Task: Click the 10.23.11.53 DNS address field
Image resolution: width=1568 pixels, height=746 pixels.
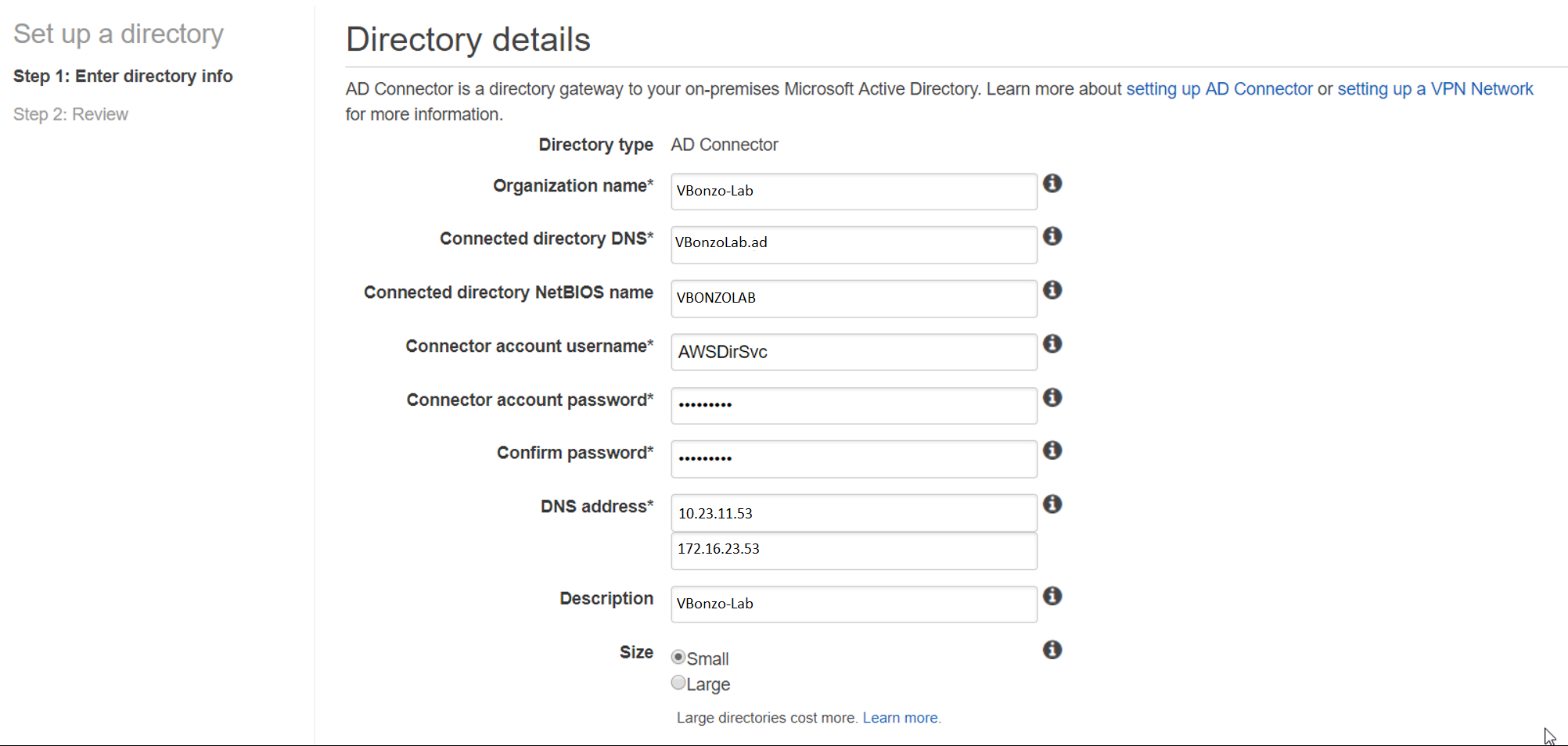Action: 853,513
